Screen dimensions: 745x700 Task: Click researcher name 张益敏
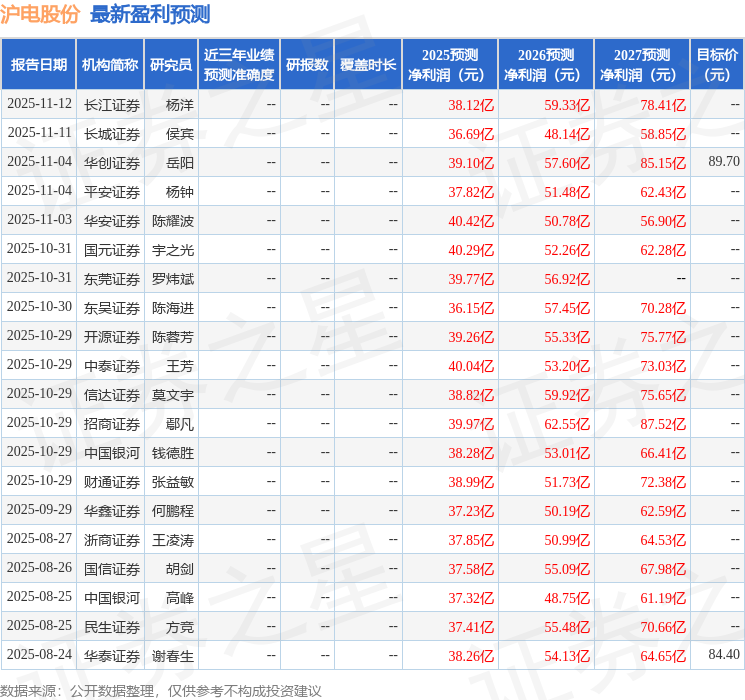coord(173,481)
